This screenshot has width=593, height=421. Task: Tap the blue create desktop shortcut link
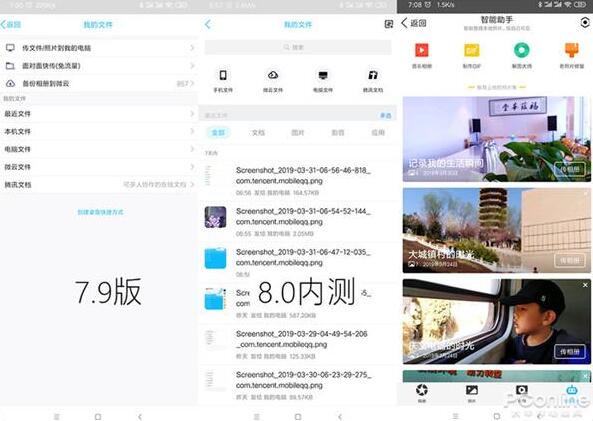tap(100, 212)
